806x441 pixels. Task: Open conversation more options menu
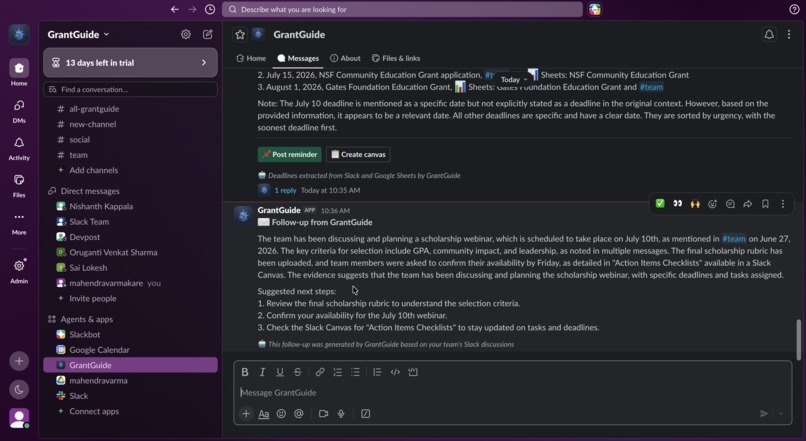tap(789, 34)
